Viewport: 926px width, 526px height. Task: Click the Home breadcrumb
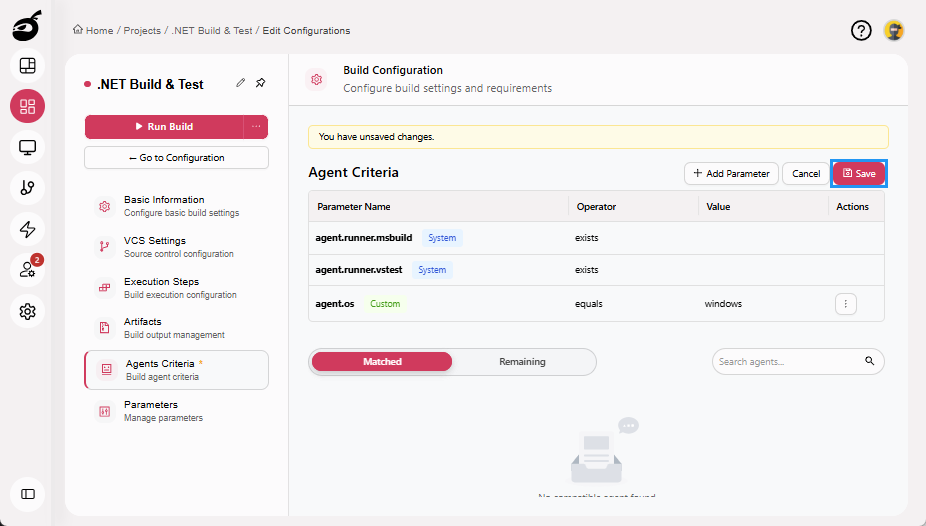click(x=93, y=30)
